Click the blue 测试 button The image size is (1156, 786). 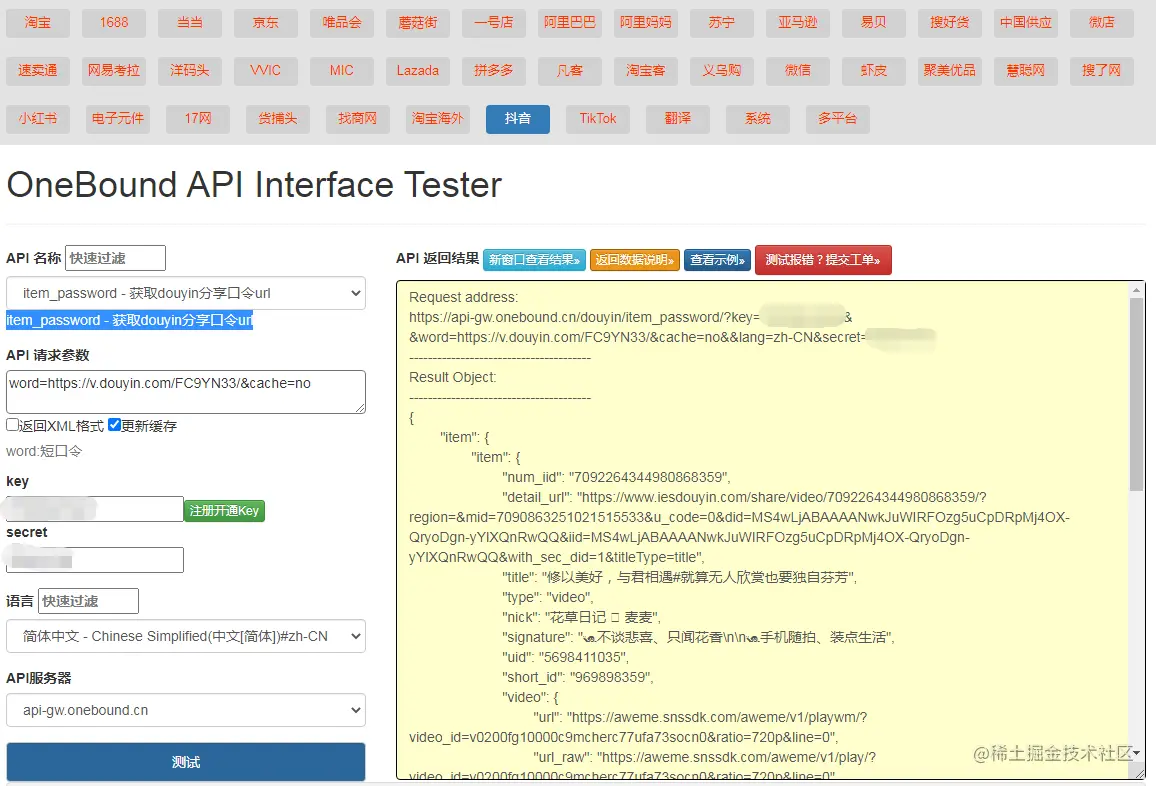[186, 762]
